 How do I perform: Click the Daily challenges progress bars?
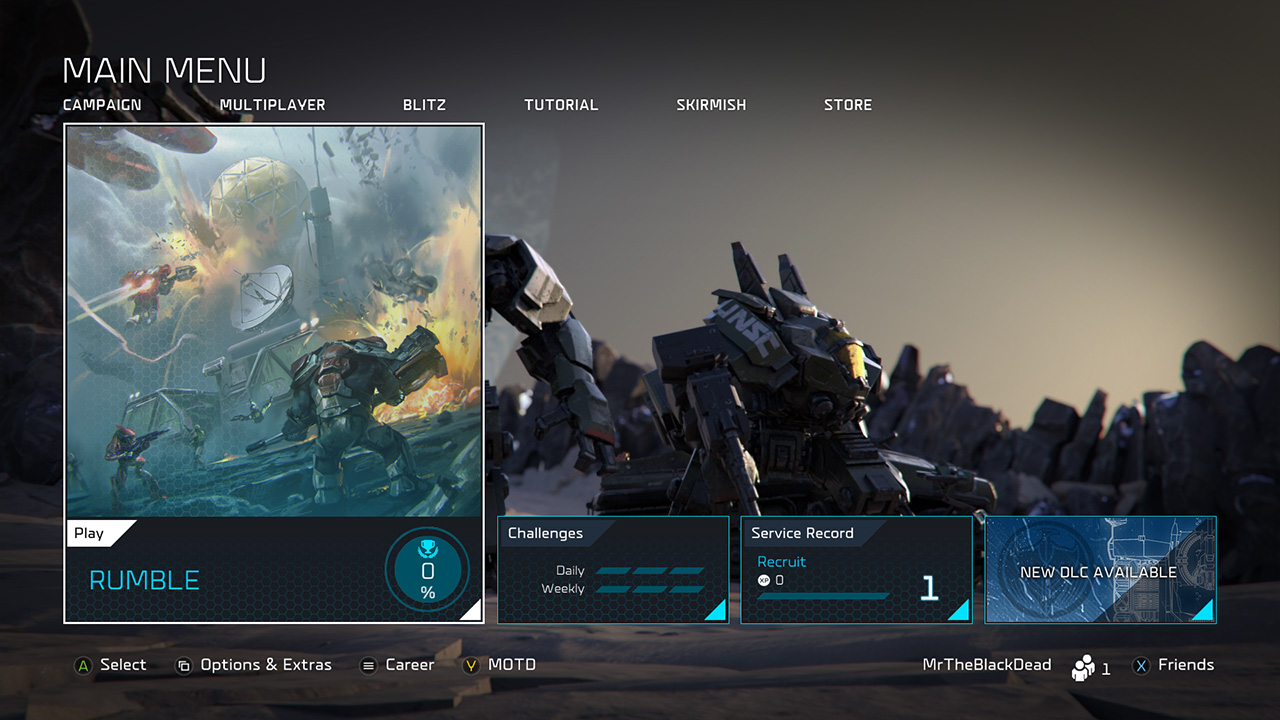coord(650,571)
